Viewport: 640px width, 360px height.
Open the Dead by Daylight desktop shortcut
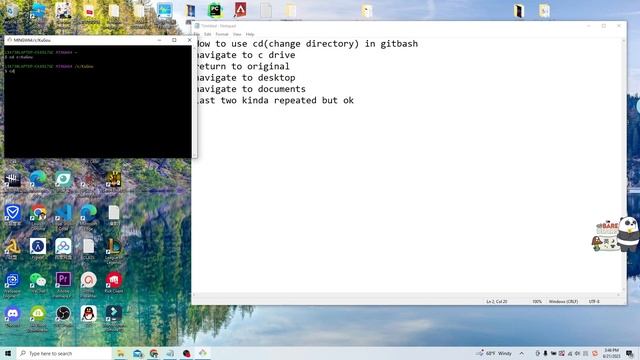coord(13,179)
